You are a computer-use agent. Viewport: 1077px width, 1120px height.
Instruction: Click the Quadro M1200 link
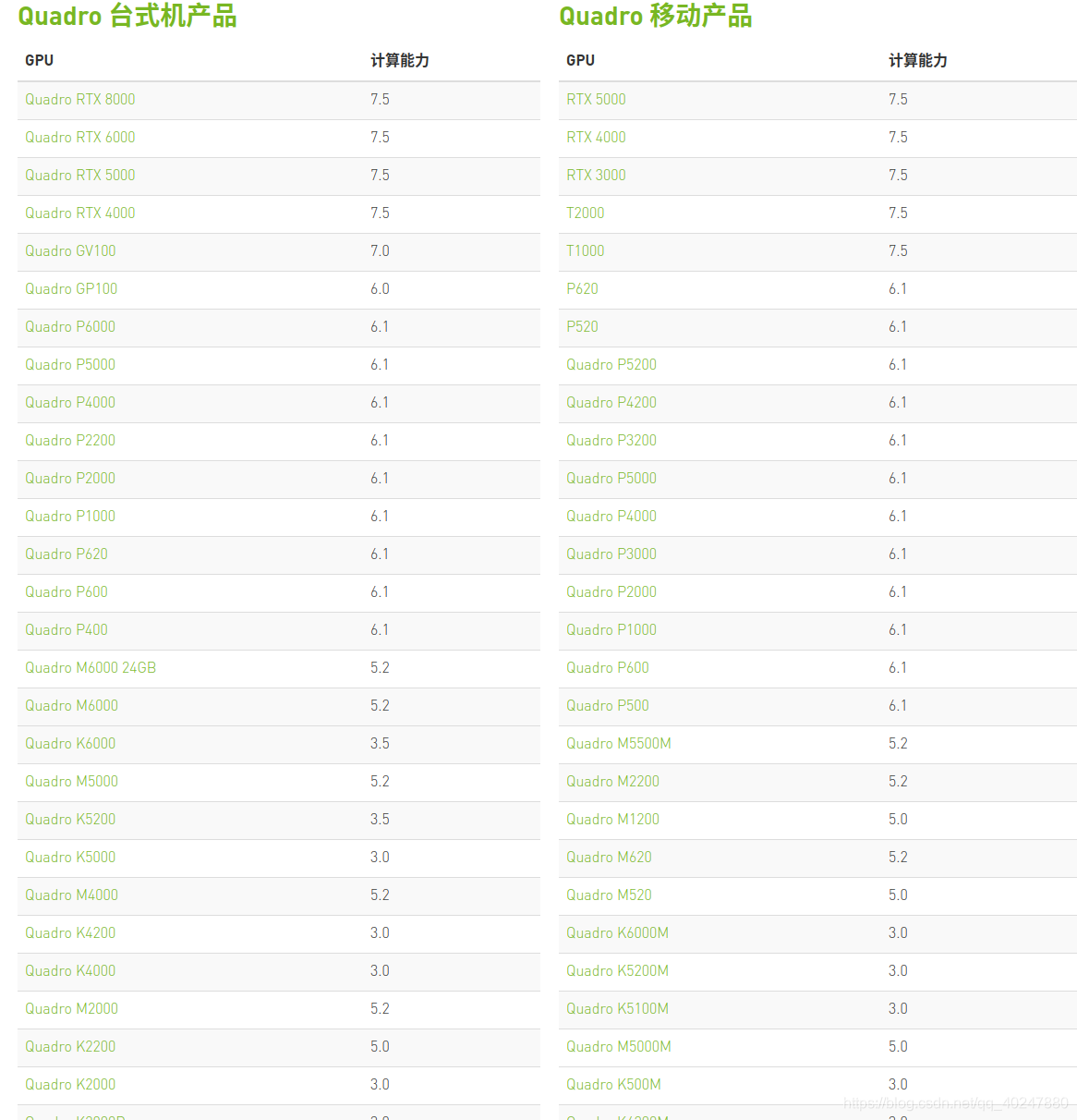(613, 820)
